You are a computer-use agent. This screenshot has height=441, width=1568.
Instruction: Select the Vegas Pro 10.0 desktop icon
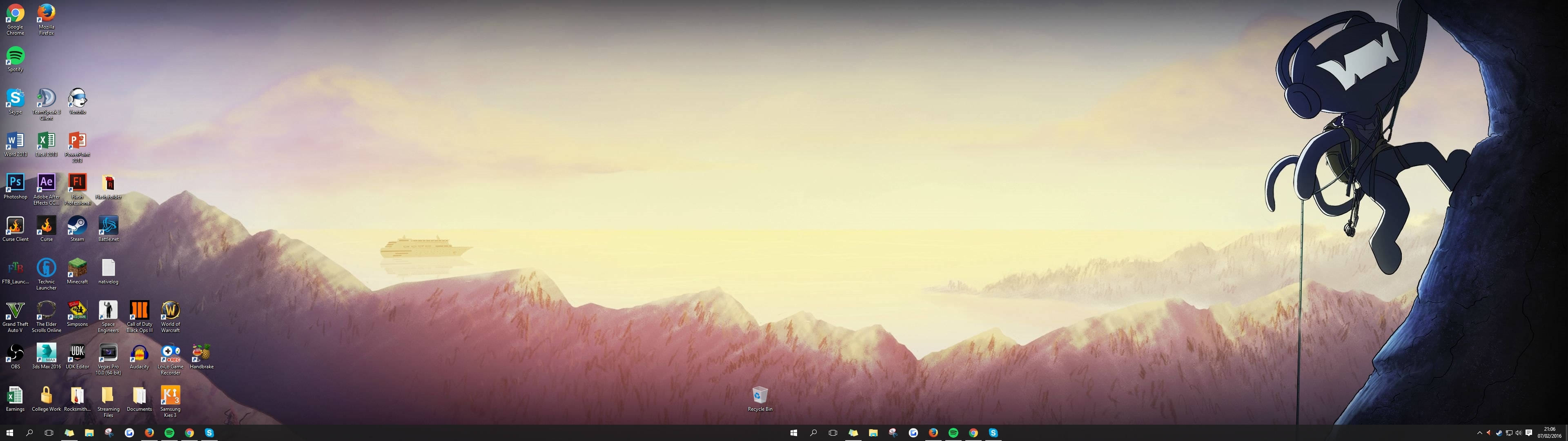pos(108,353)
